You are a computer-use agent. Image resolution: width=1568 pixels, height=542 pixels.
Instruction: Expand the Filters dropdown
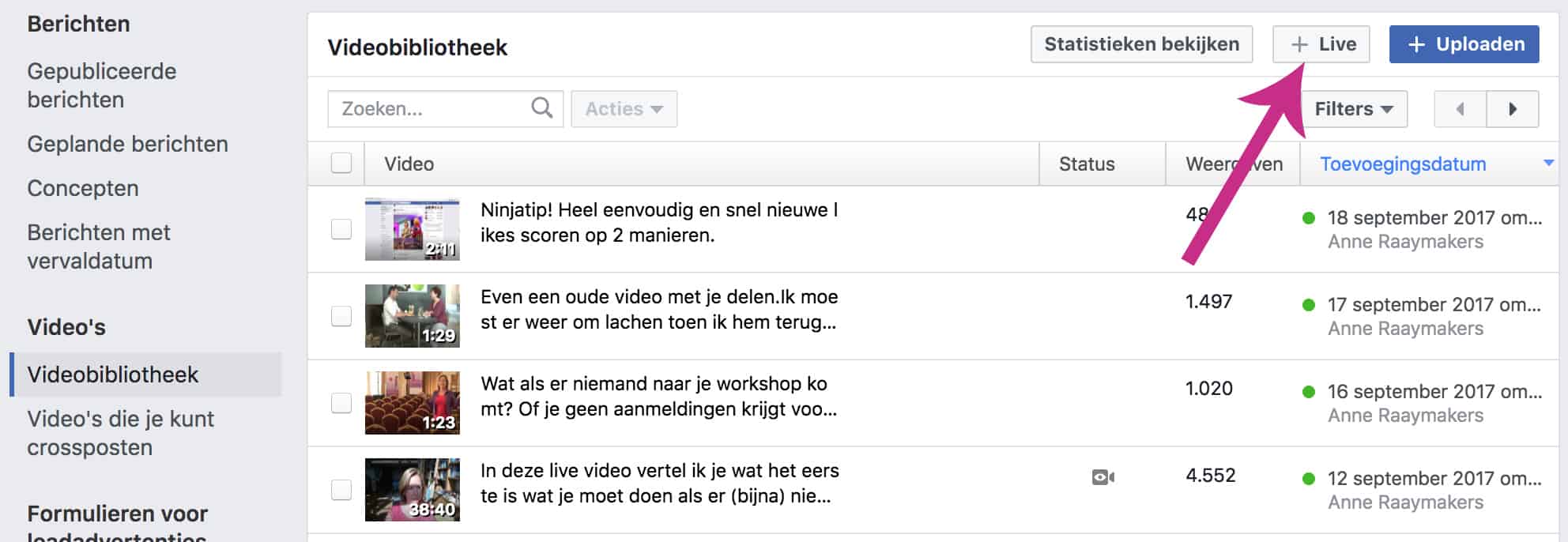[1353, 109]
